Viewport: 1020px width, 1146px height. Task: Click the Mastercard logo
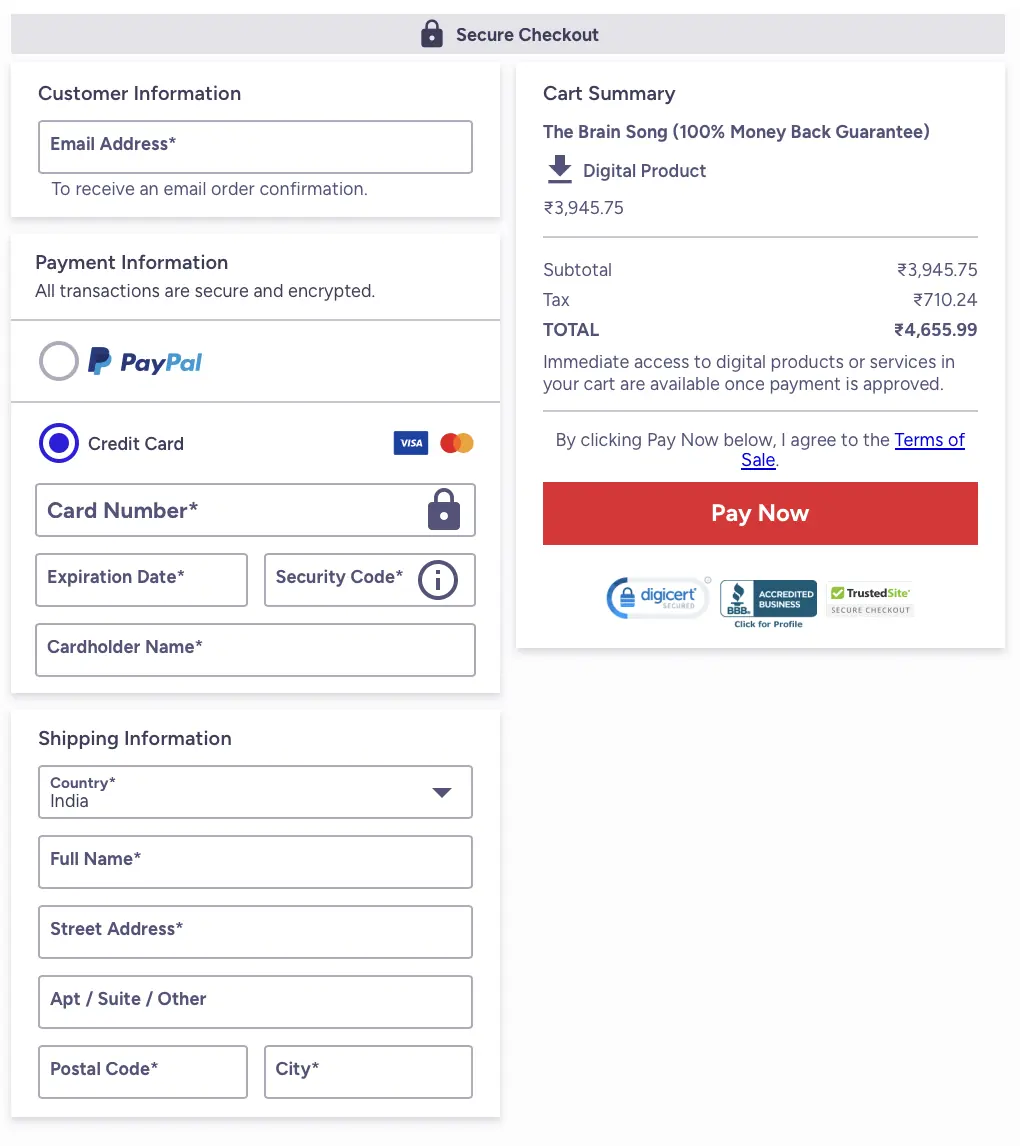point(457,443)
